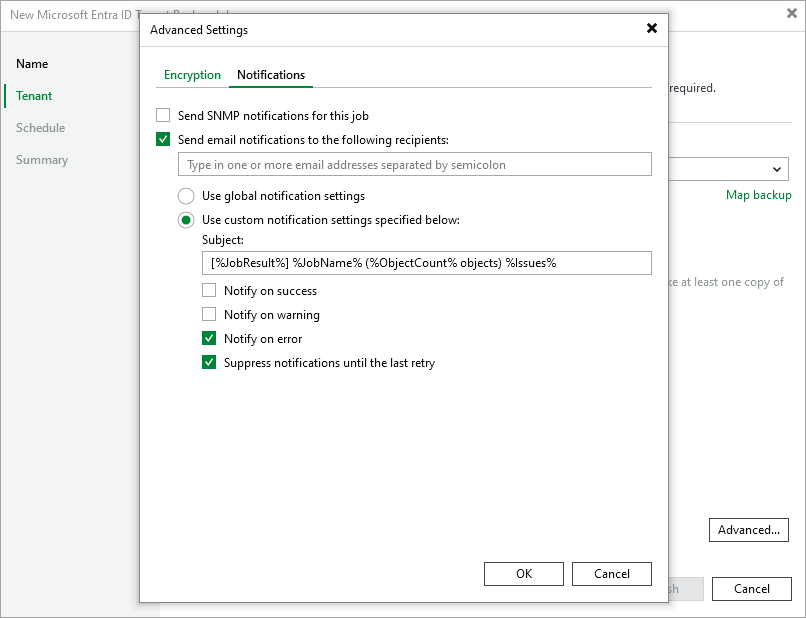The height and width of the screenshot is (618, 806).
Task: Select Use custom notification settings specified below
Action: (x=185, y=220)
